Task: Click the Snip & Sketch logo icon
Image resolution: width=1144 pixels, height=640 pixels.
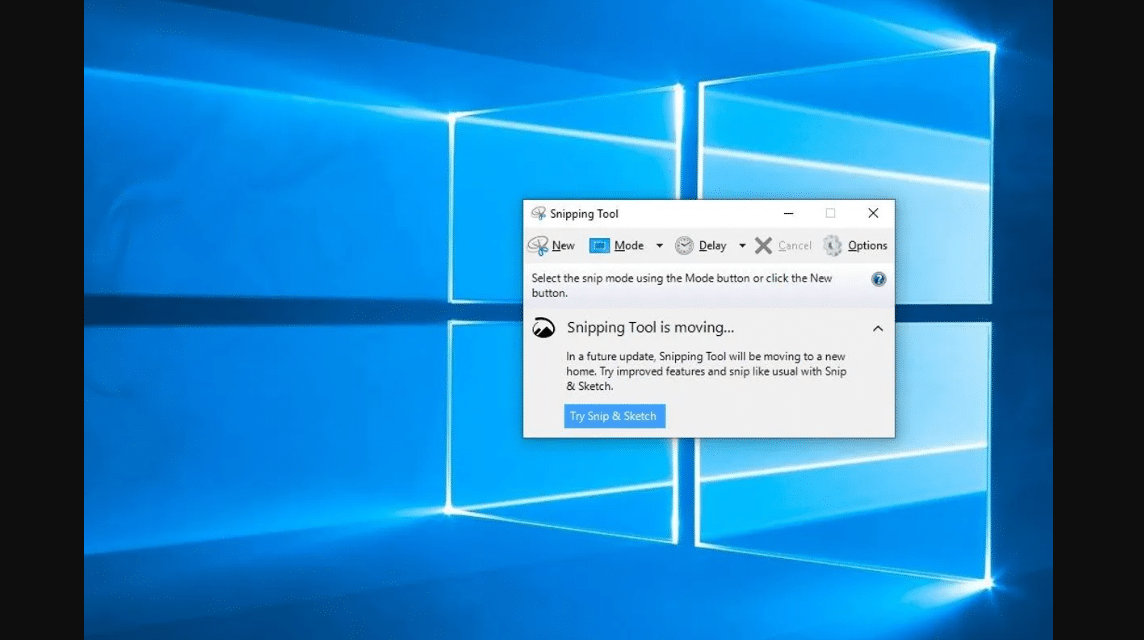Action: point(544,328)
